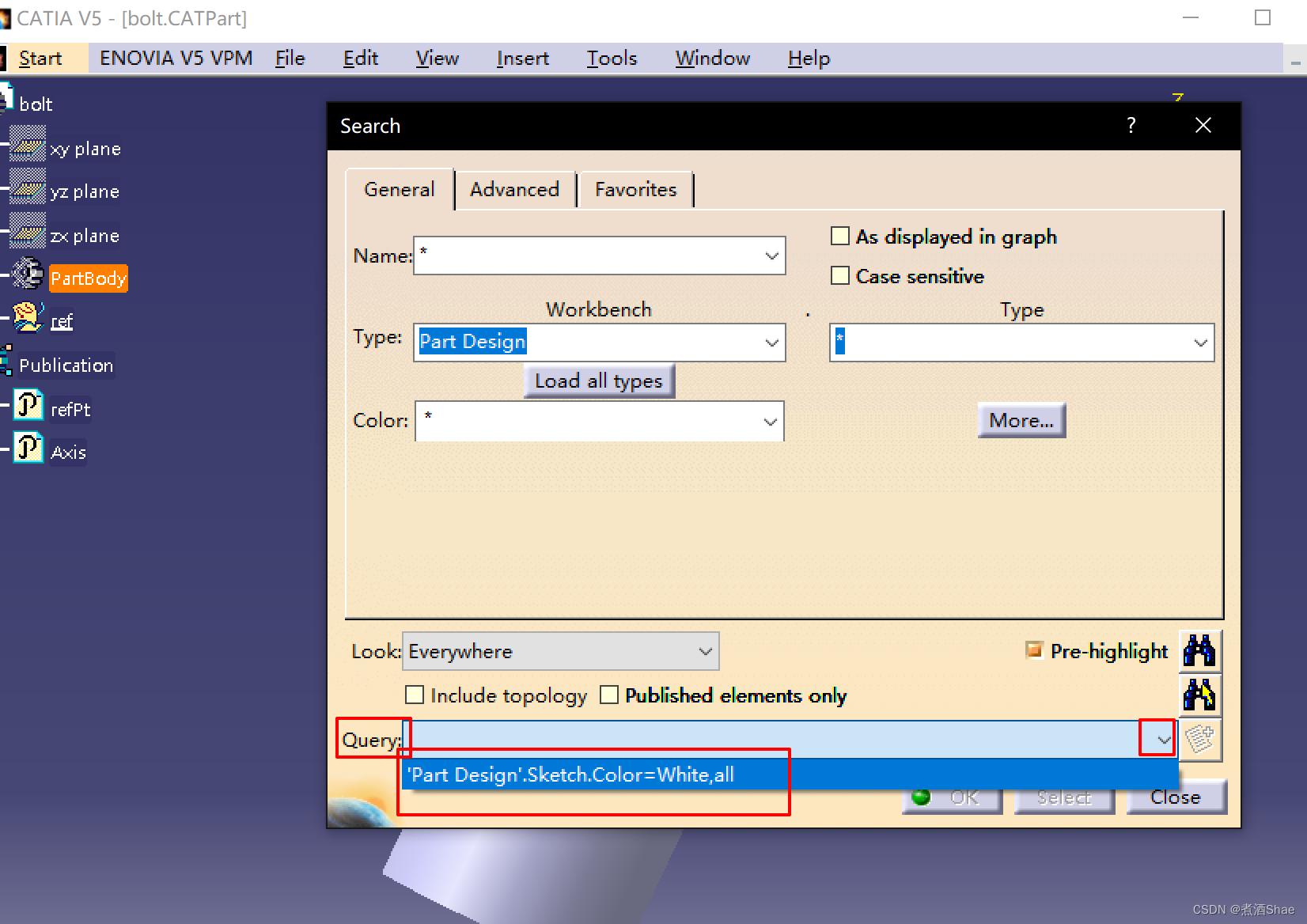Click the add to favorites icon beside Query
Image resolution: width=1307 pixels, height=924 pixels.
tap(1200, 740)
